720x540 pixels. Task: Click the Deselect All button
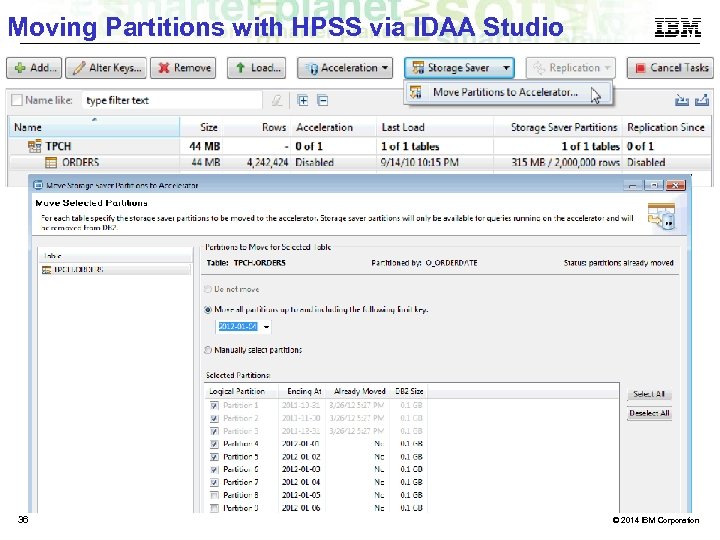(649, 413)
